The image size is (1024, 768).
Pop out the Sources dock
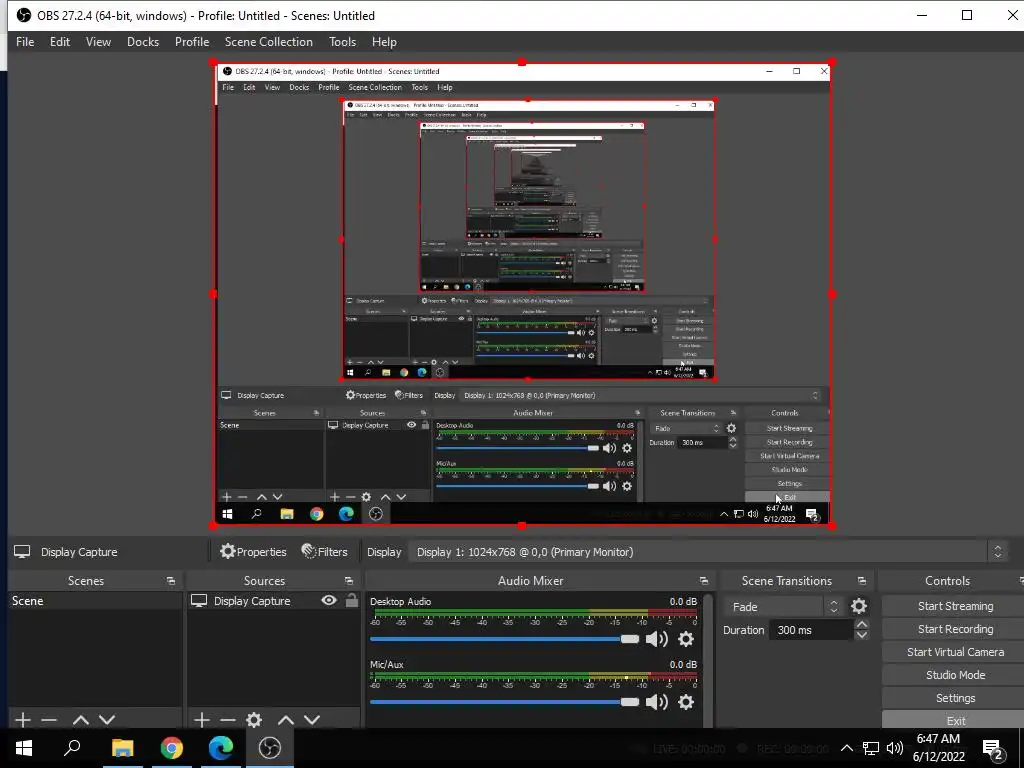point(349,581)
